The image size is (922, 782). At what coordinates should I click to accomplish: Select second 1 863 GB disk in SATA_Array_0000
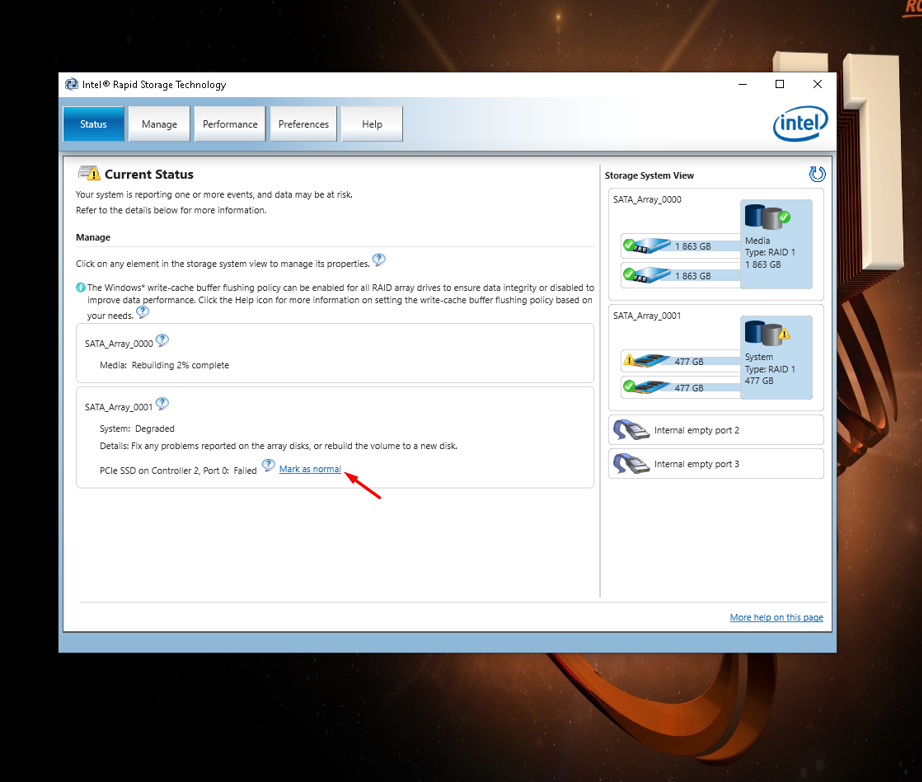680,275
